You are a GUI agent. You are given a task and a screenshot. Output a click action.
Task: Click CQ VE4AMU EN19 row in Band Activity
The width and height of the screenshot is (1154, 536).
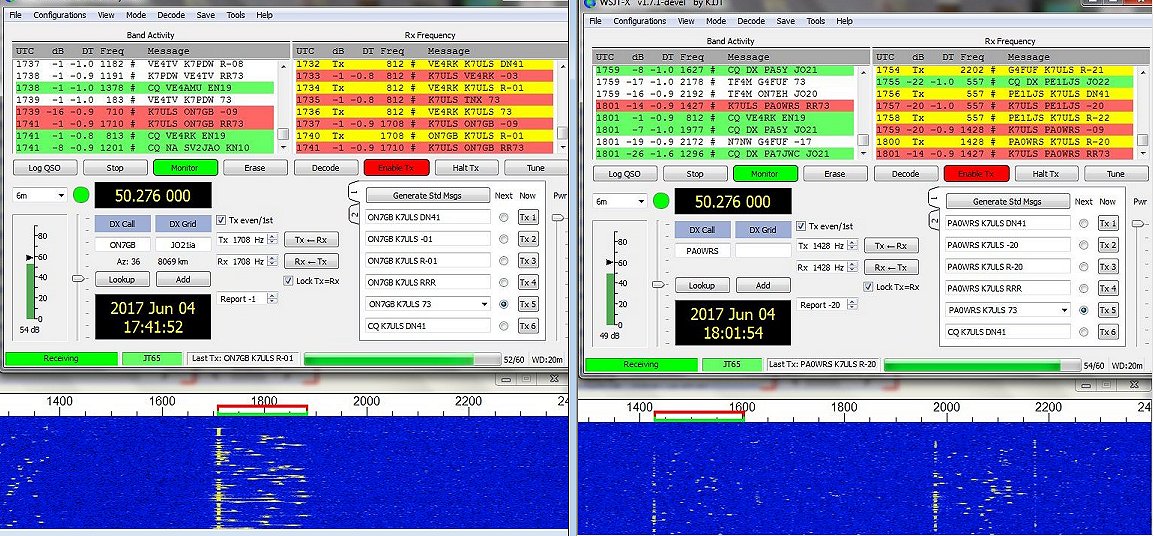144,88
